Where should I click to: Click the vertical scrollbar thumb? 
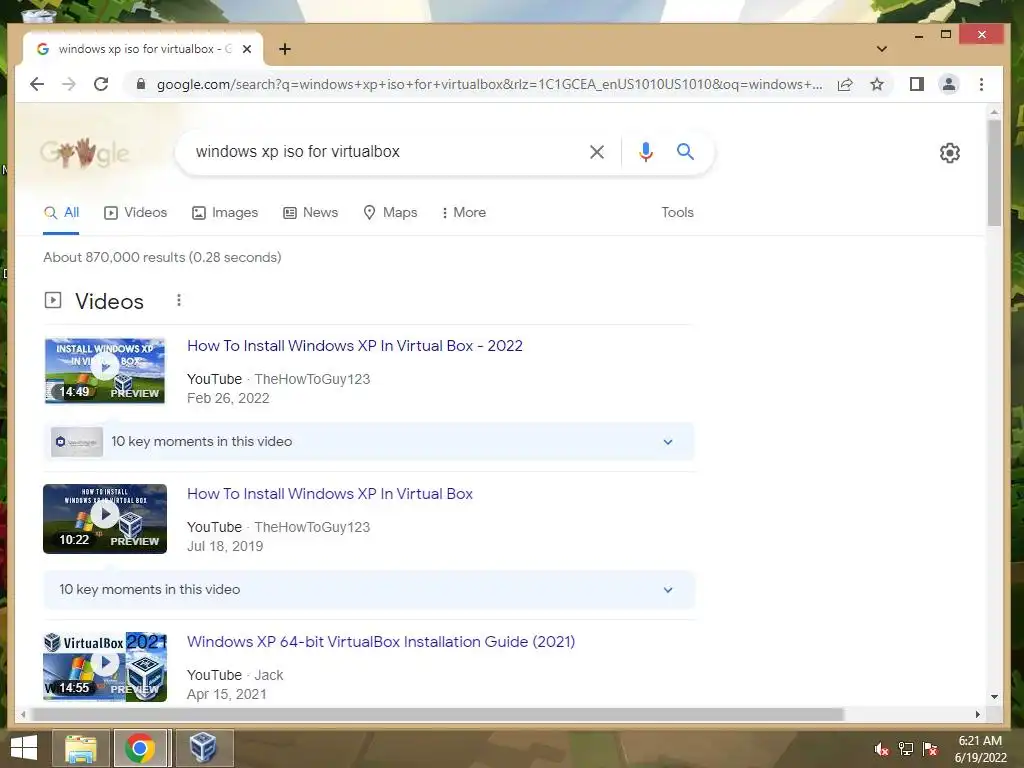pyautogui.click(x=994, y=172)
